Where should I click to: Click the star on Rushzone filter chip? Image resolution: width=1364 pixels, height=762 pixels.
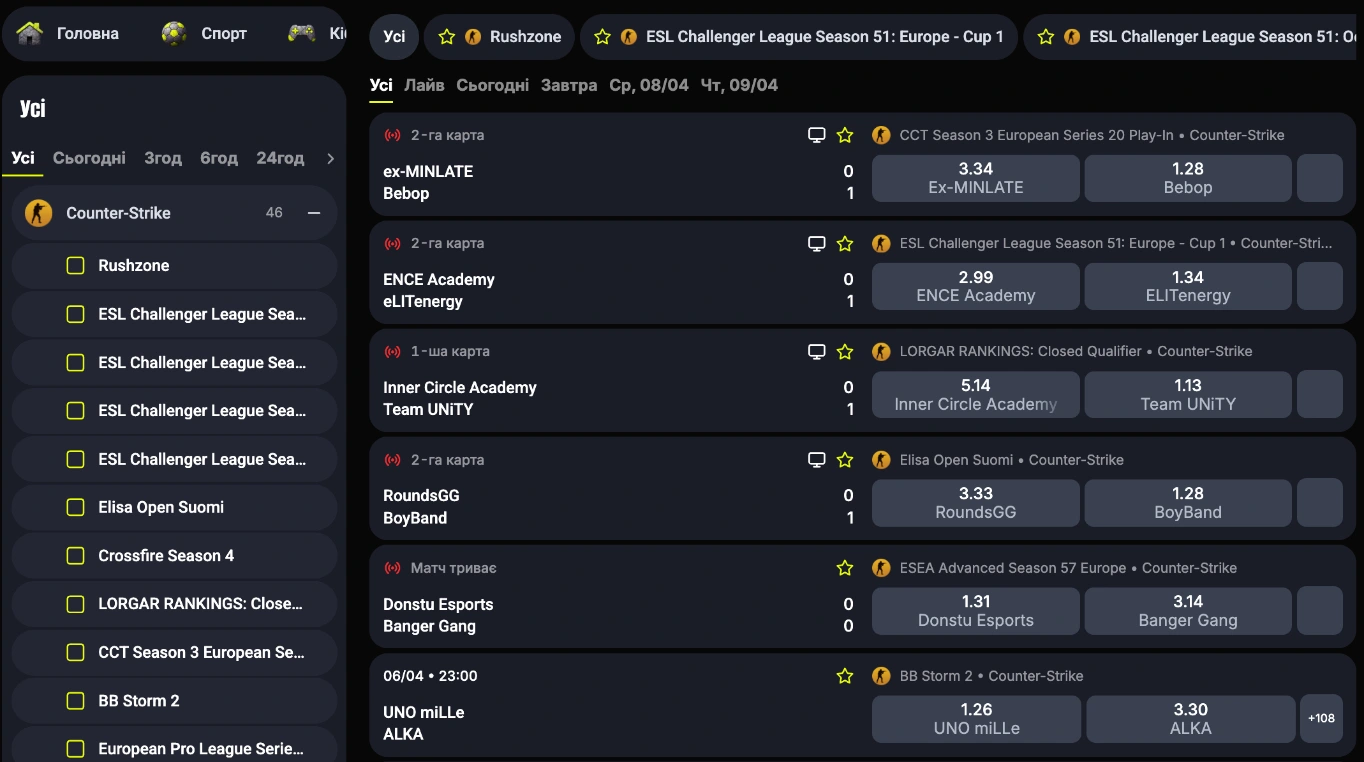tap(447, 37)
